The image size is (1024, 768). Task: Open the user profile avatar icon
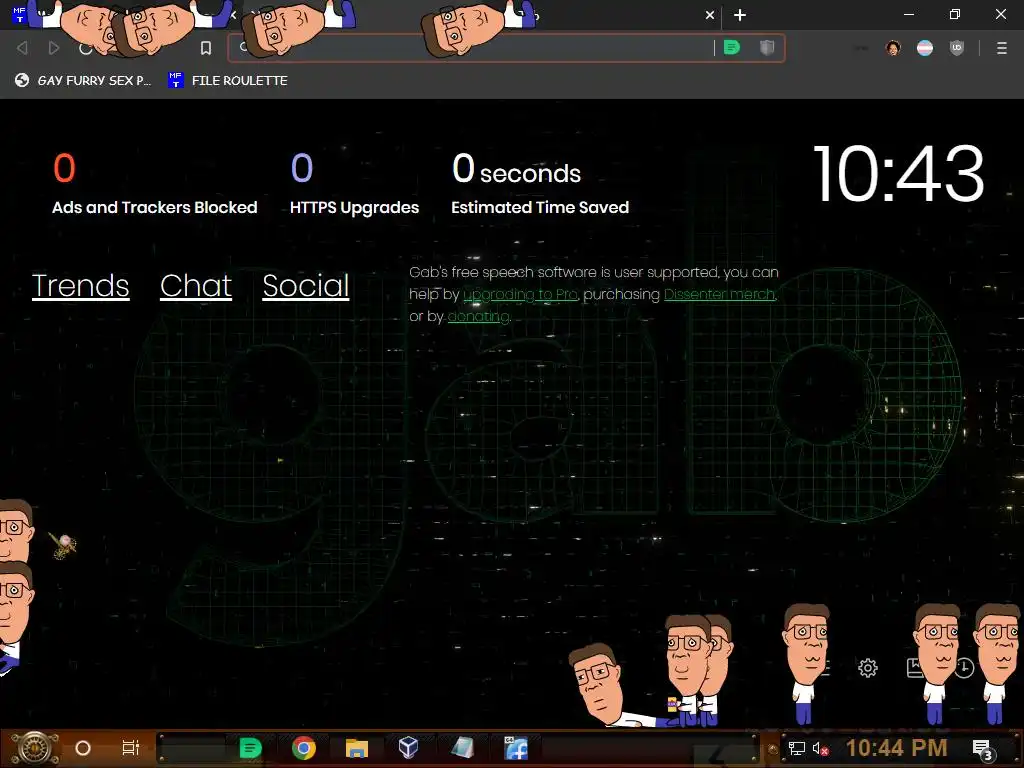(x=893, y=48)
